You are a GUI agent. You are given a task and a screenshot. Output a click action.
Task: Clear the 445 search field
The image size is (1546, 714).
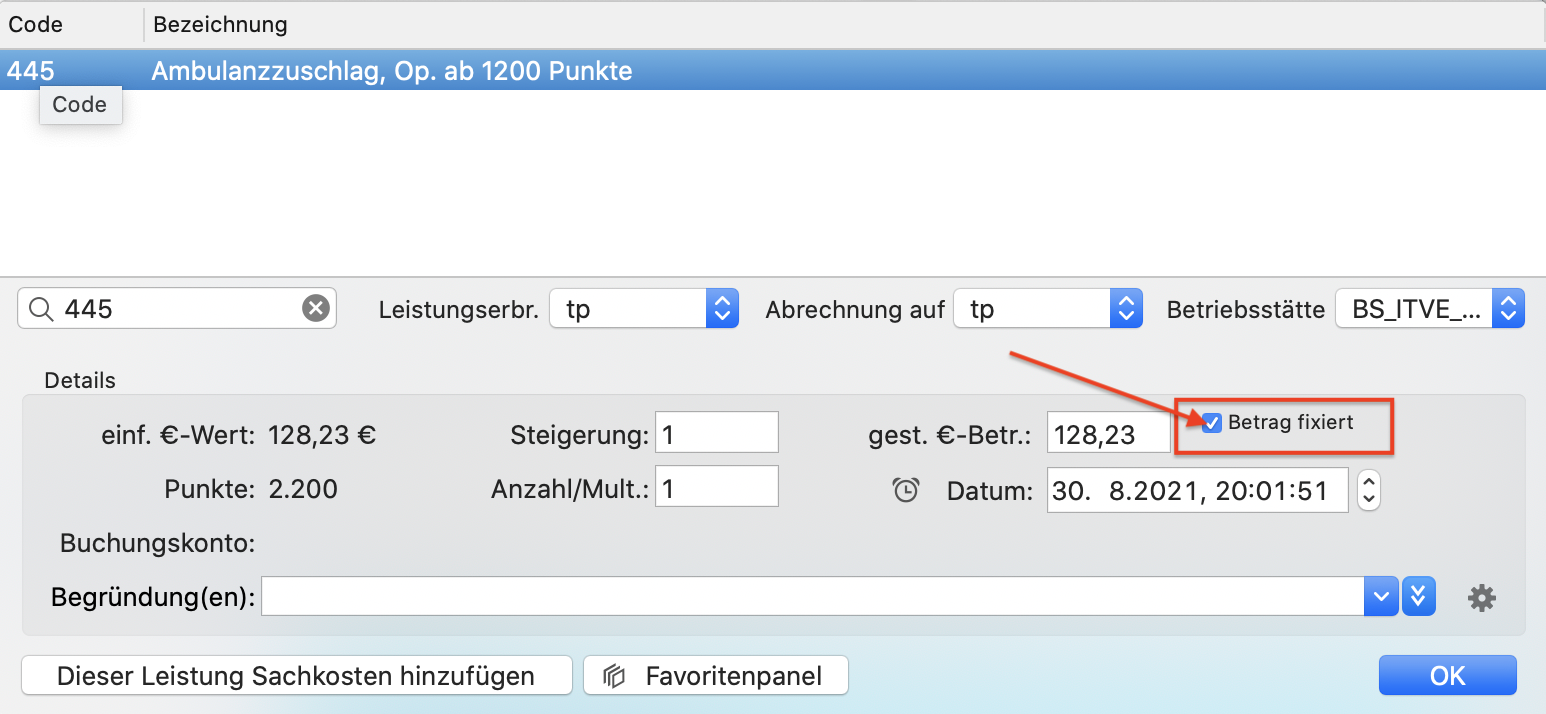tap(316, 309)
